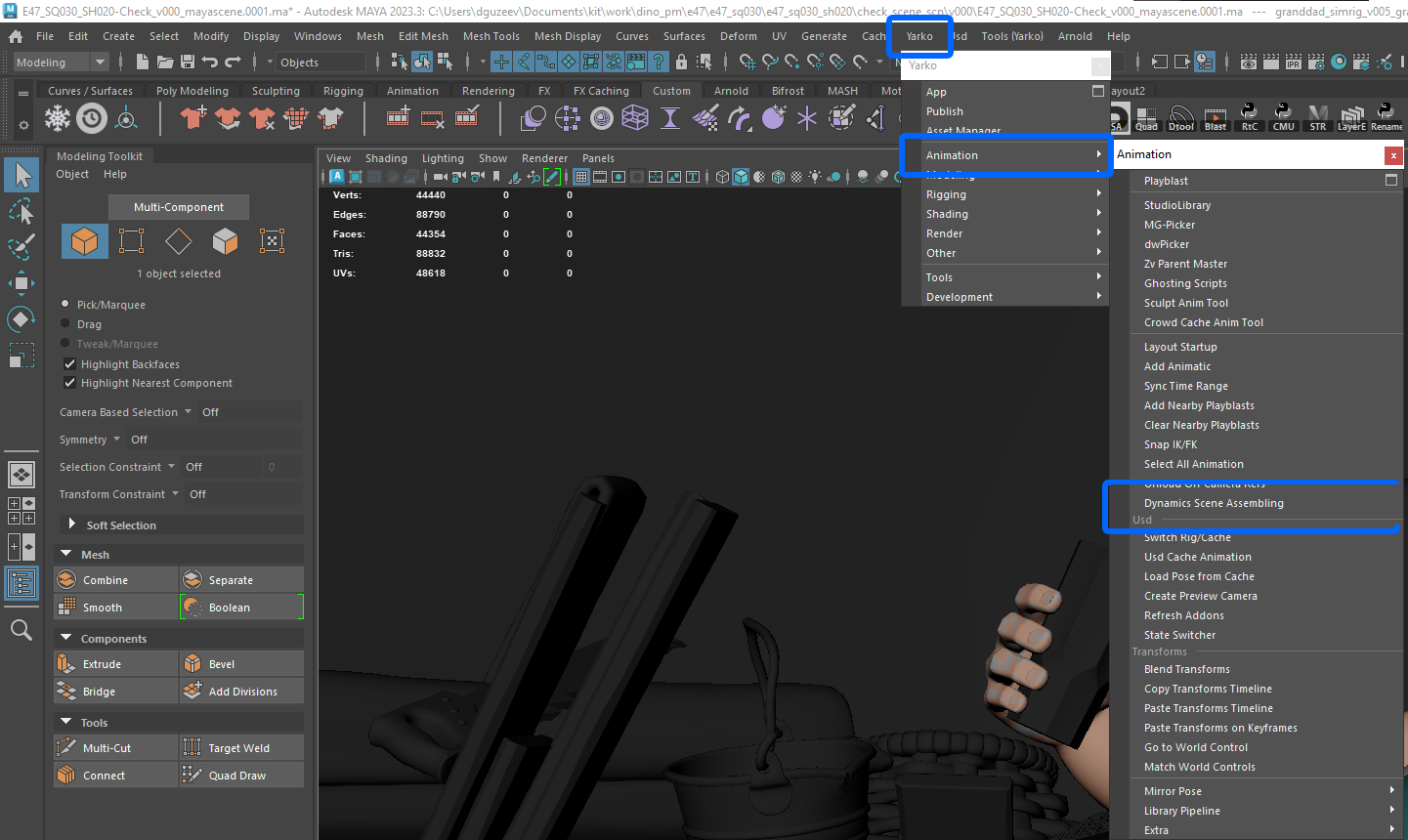
Task: Select UV mode in Modeling Toolkit
Action: (272, 240)
